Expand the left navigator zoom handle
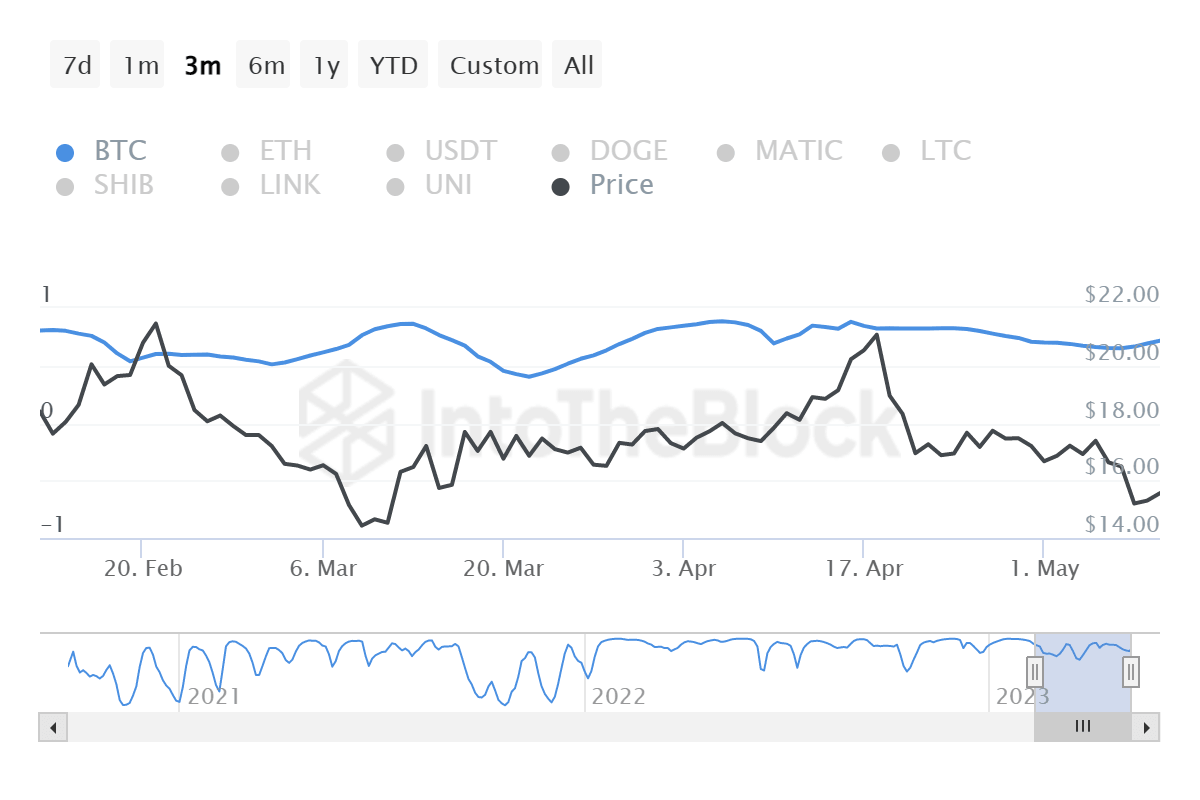The height and width of the screenshot is (800, 1200). (x=1035, y=672)
